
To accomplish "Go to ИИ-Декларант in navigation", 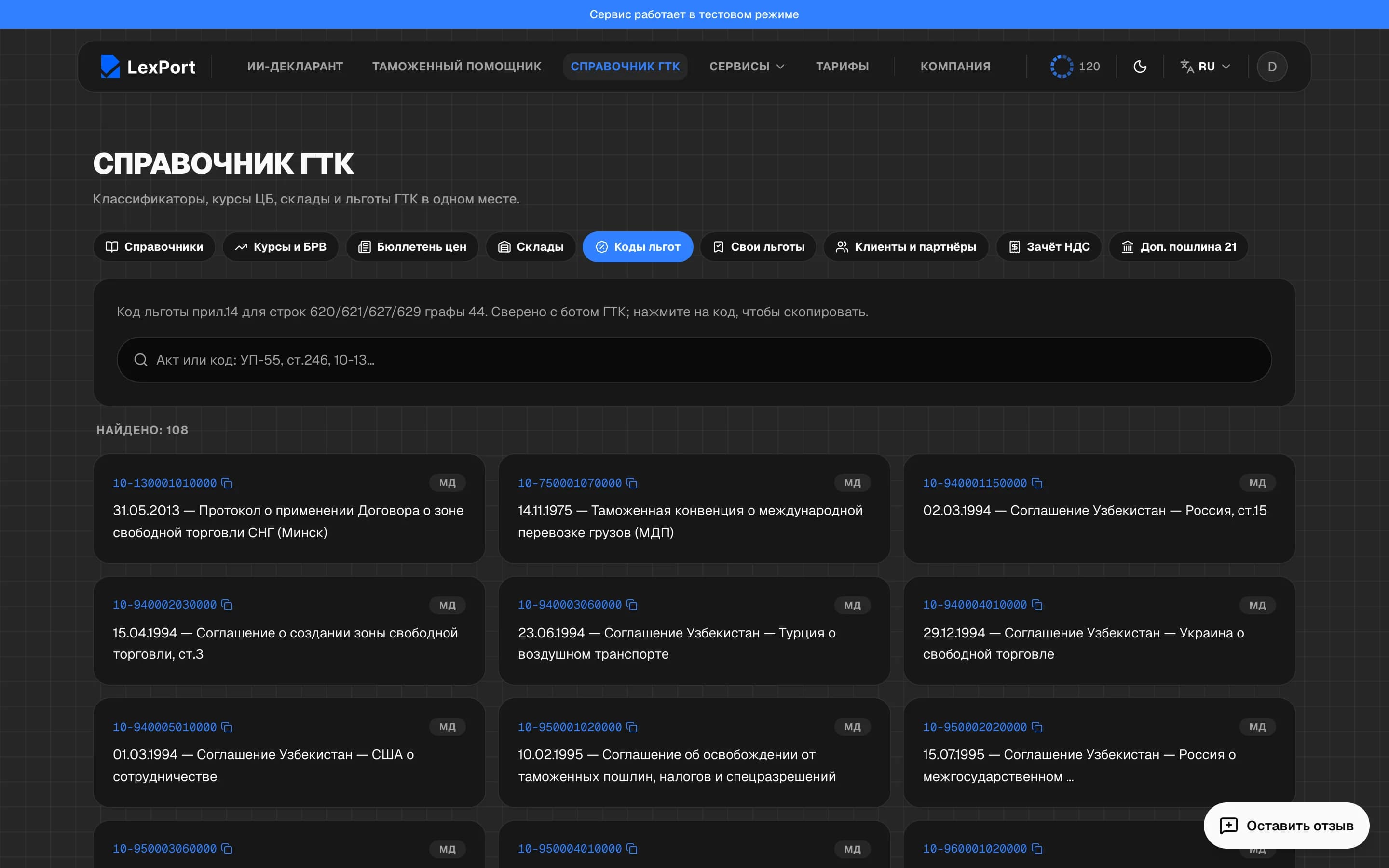I will [295, 67].
